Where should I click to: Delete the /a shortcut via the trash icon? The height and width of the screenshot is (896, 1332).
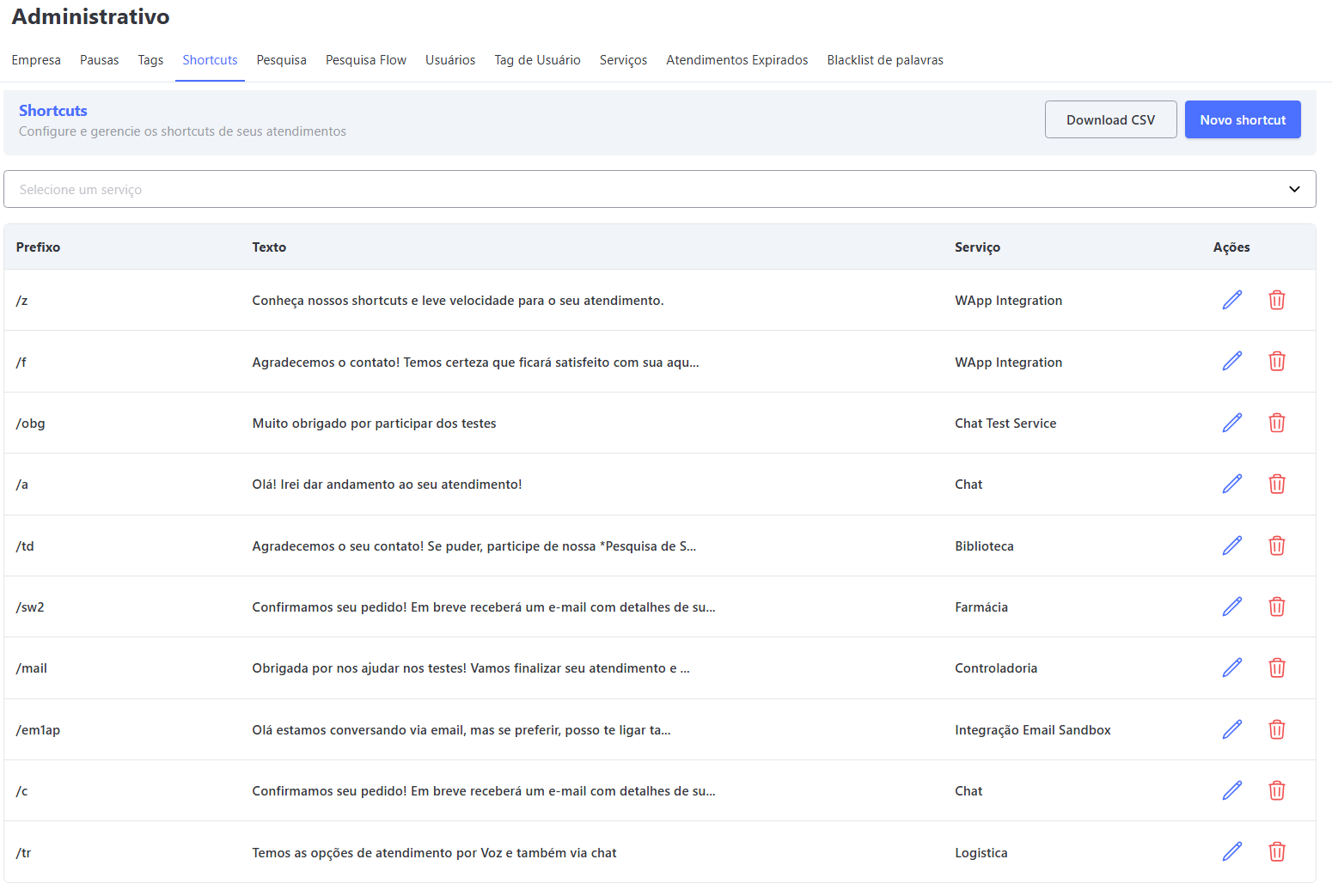point(1277,484)
